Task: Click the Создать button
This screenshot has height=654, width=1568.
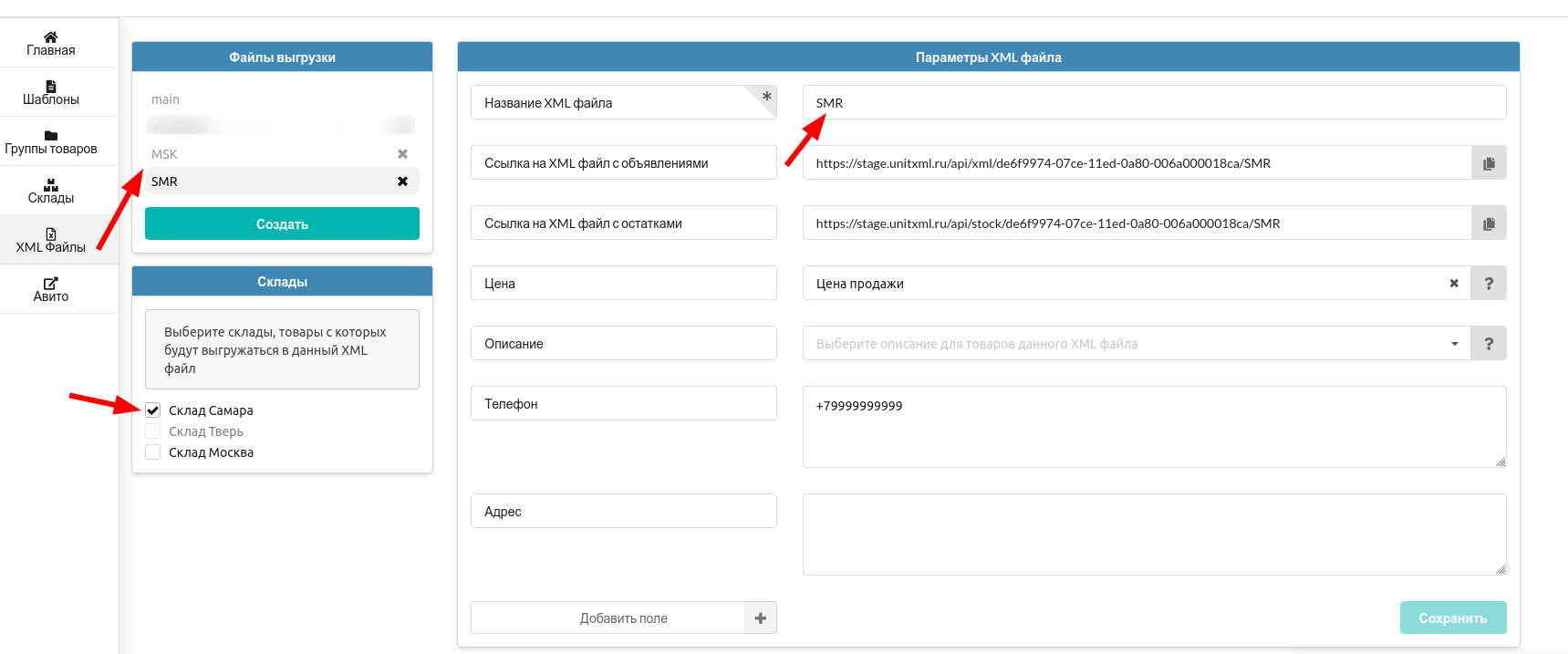Action: click(282, 223)
